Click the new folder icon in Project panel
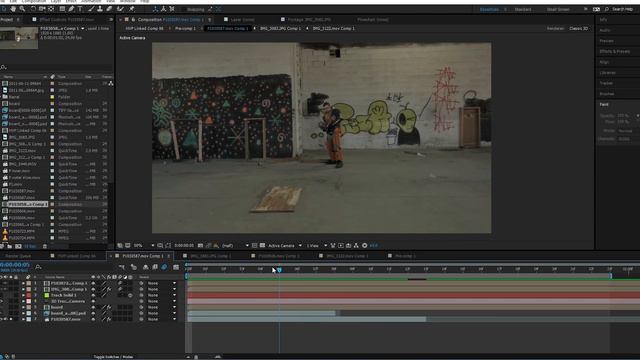Image resolution: width=640 pixels, height=360 pixels. click(9, 247)
